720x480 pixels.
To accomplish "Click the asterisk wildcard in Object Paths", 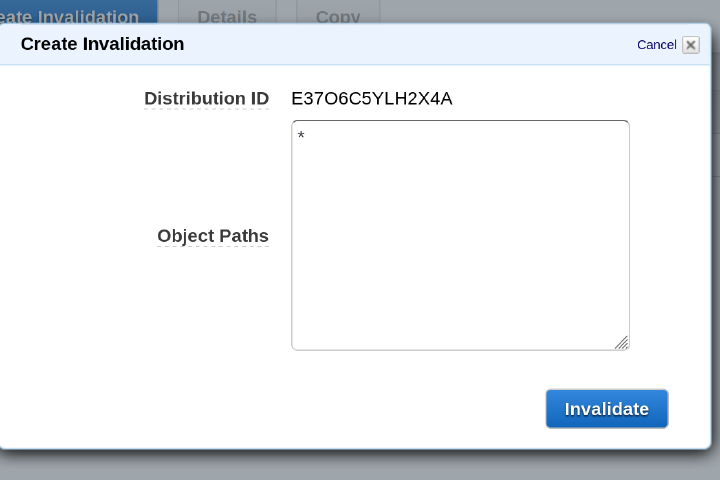I will tap(301, 136).
